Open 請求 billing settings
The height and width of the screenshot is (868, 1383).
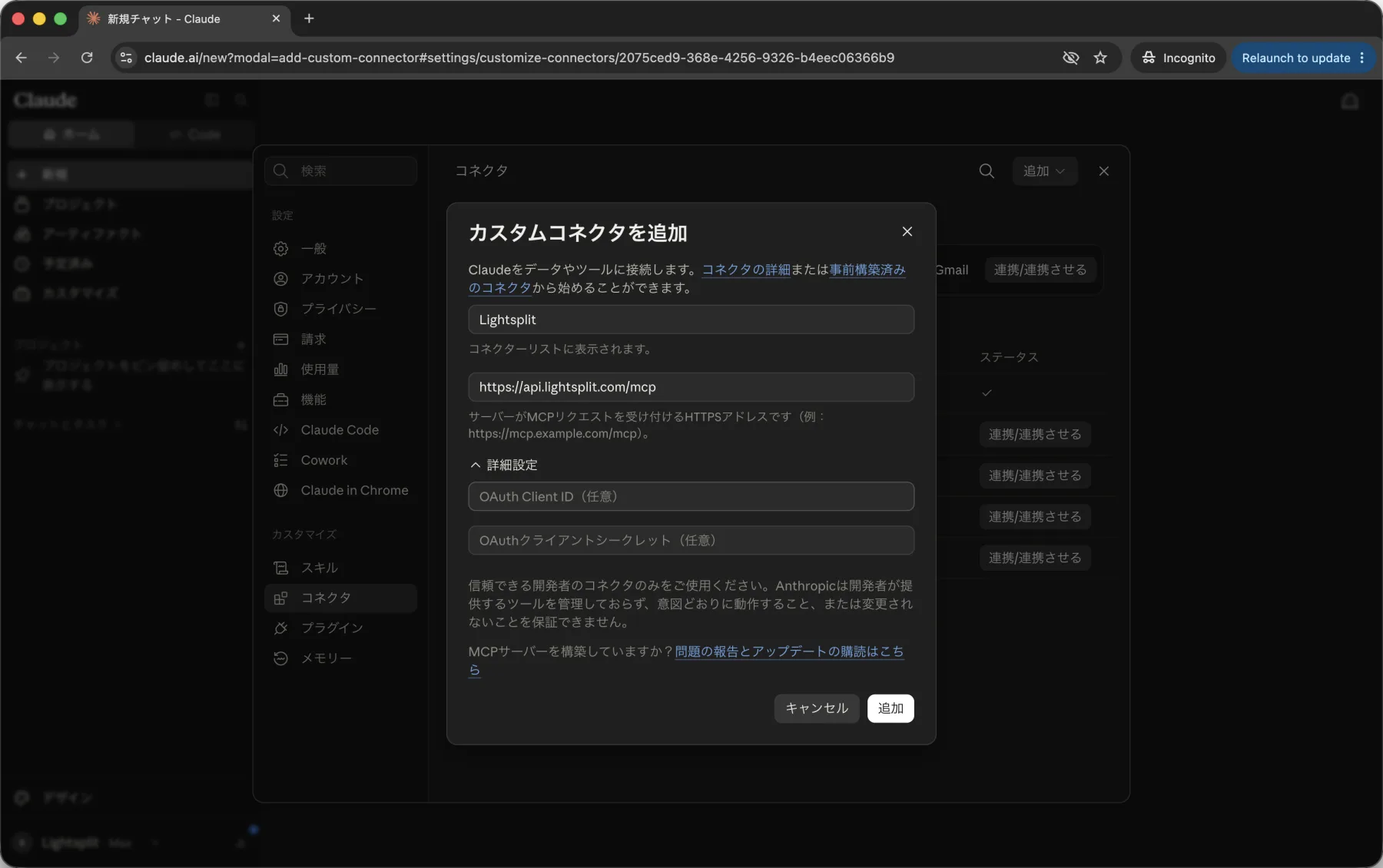(341, 340)
